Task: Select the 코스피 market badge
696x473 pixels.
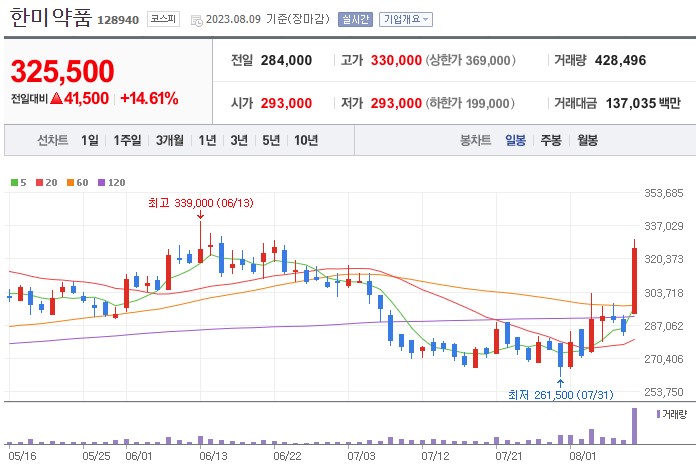Action: click(x=163, y=19)
